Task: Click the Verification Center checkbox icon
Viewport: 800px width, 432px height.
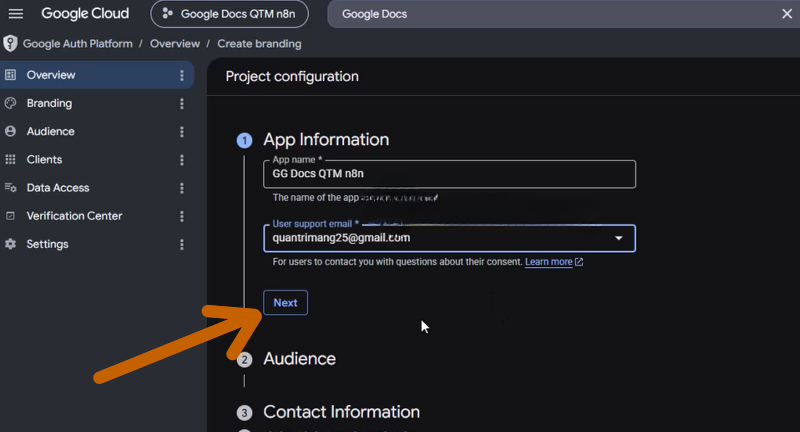Action: (x=10, y=216)
